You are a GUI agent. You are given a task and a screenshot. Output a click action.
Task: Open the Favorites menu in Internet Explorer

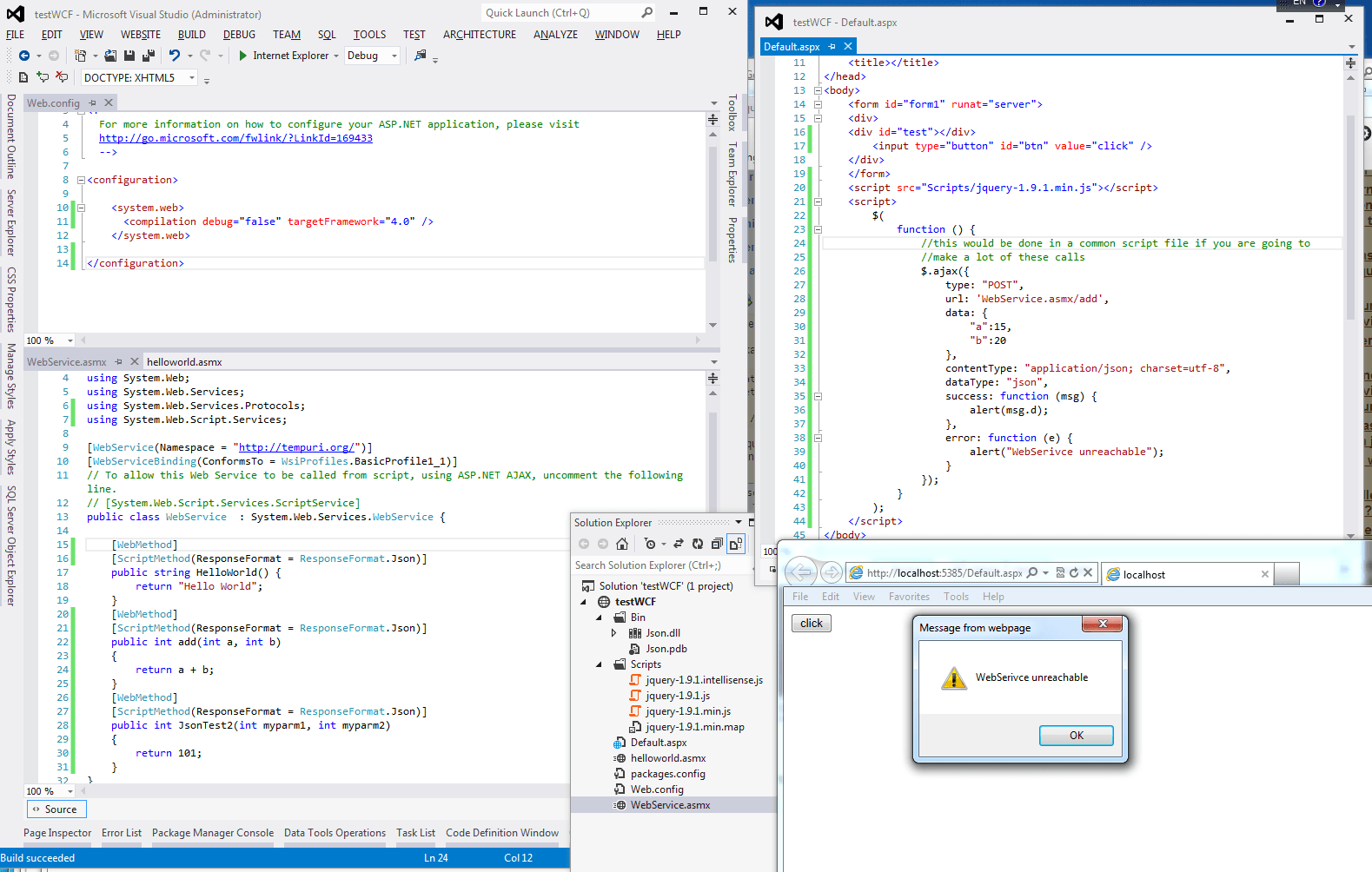coord(909,597)
